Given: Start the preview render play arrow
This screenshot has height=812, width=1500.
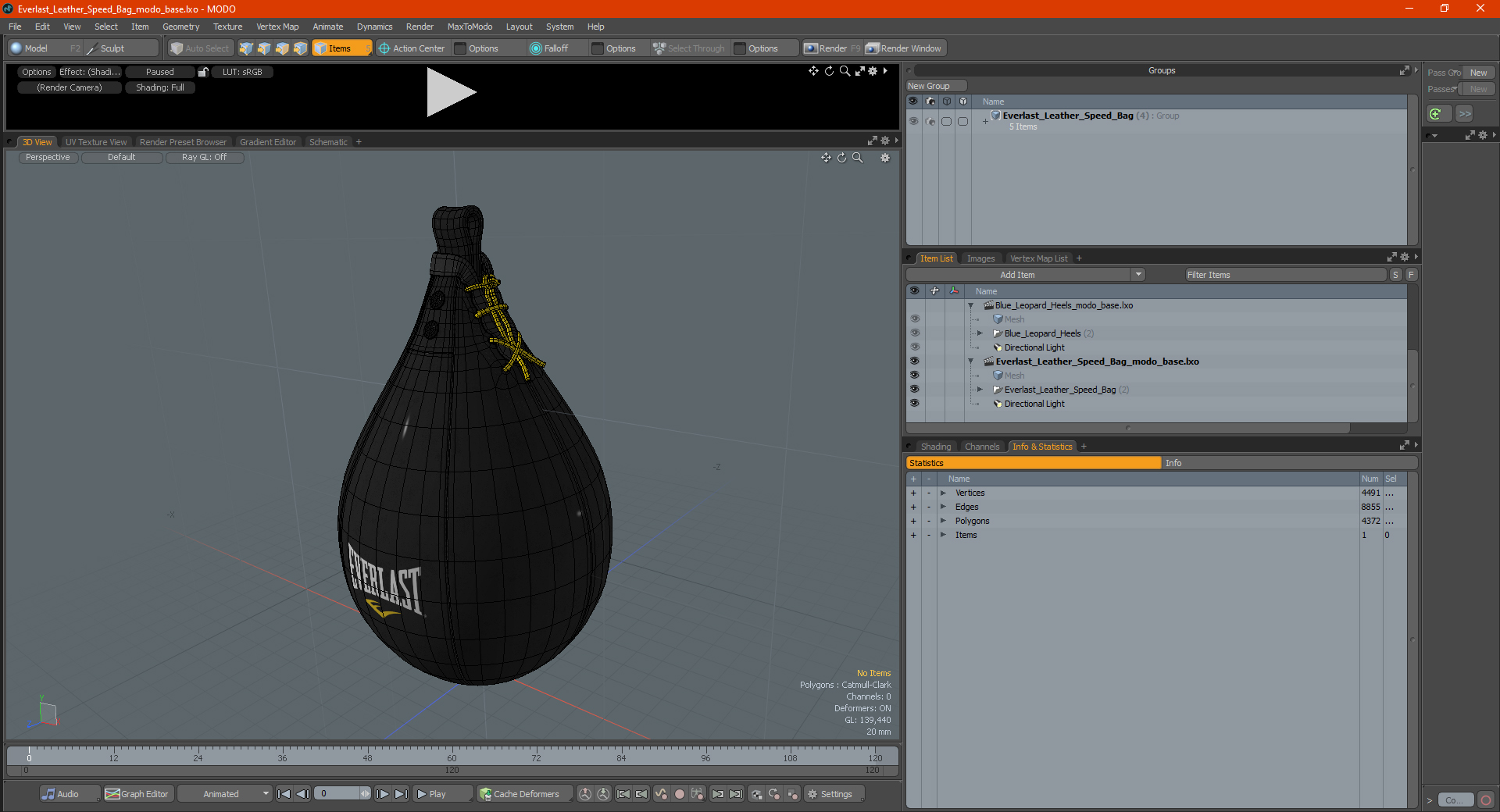Looking at the screenshot, I should pyautogui.click(x=450, y=92).
